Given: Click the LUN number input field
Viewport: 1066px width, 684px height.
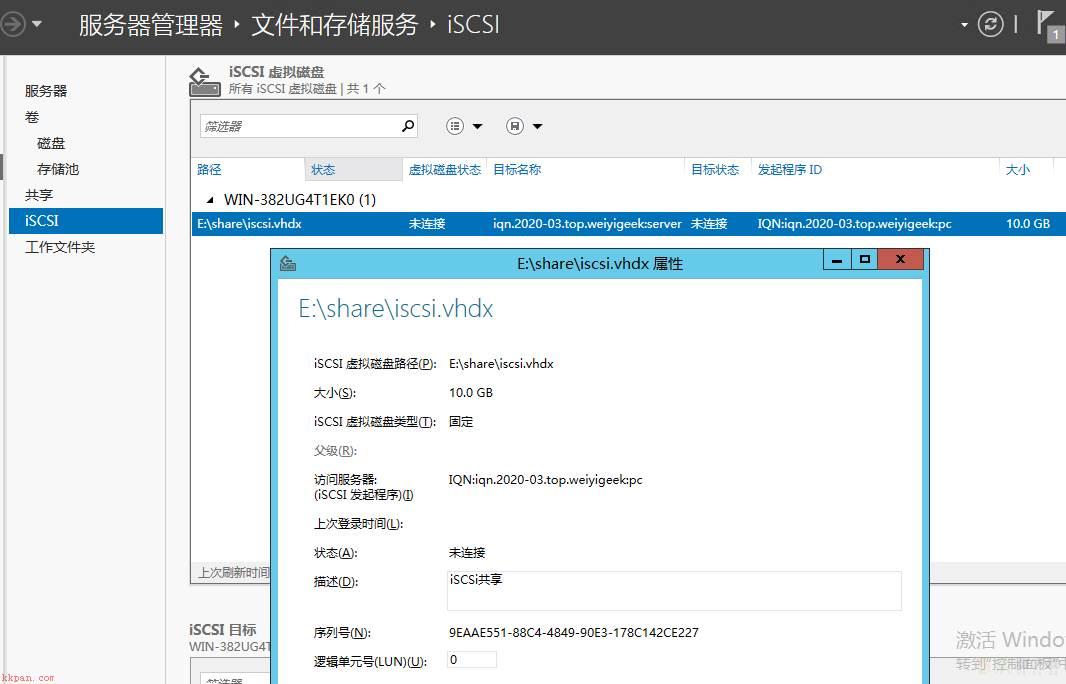Looking at the screenshot, I should click(x=472, y=660).
